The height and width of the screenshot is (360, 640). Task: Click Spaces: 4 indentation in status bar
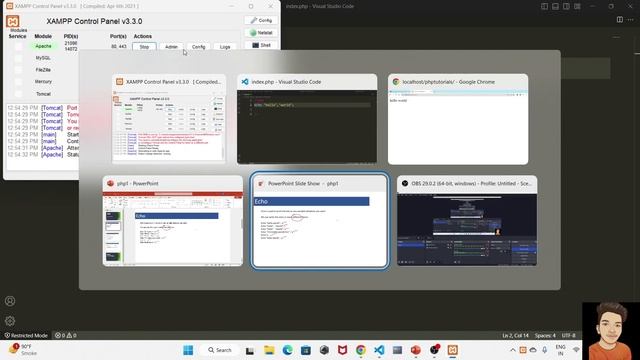pyautogui.click(x=545, y=336)
